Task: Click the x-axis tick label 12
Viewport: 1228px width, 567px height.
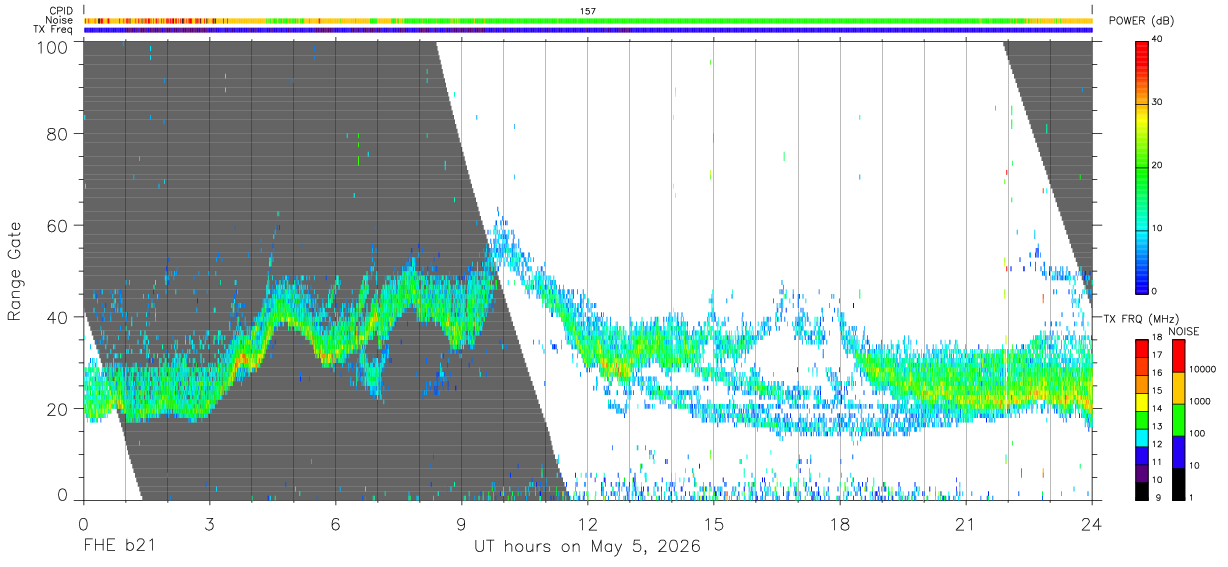Action: (x=588, y=525)
